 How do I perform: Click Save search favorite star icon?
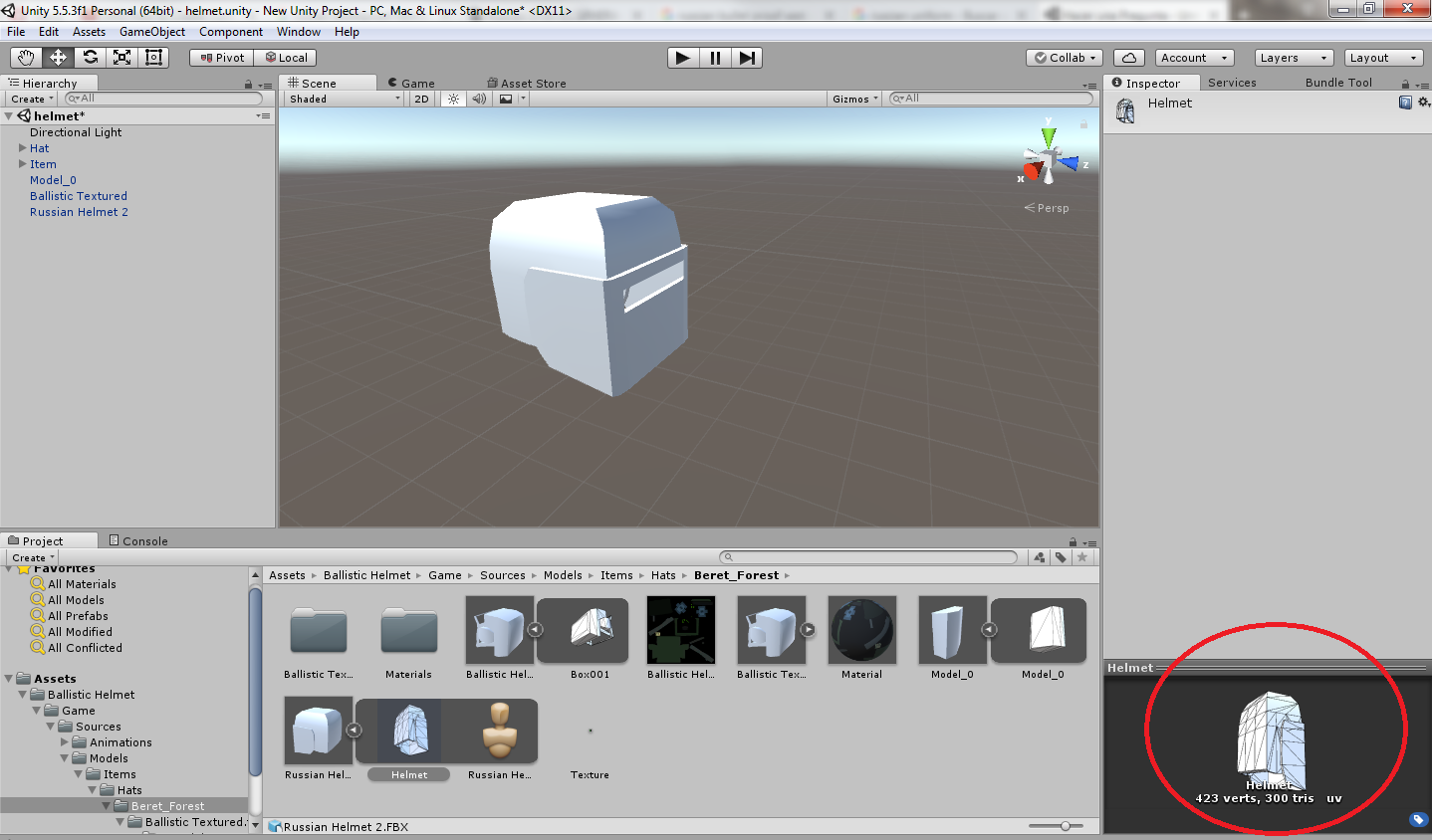tap(1082, 557)
